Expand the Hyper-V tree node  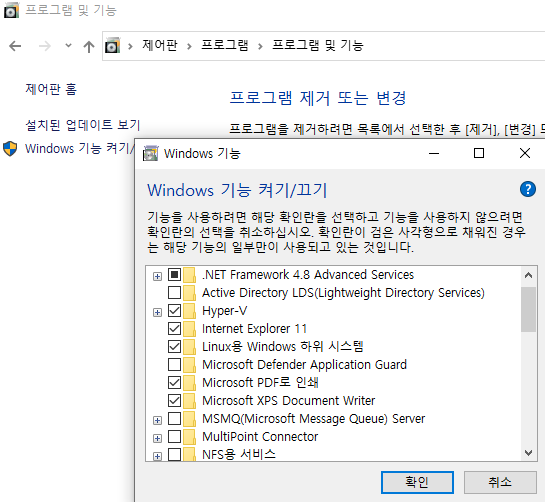point(157,312)
